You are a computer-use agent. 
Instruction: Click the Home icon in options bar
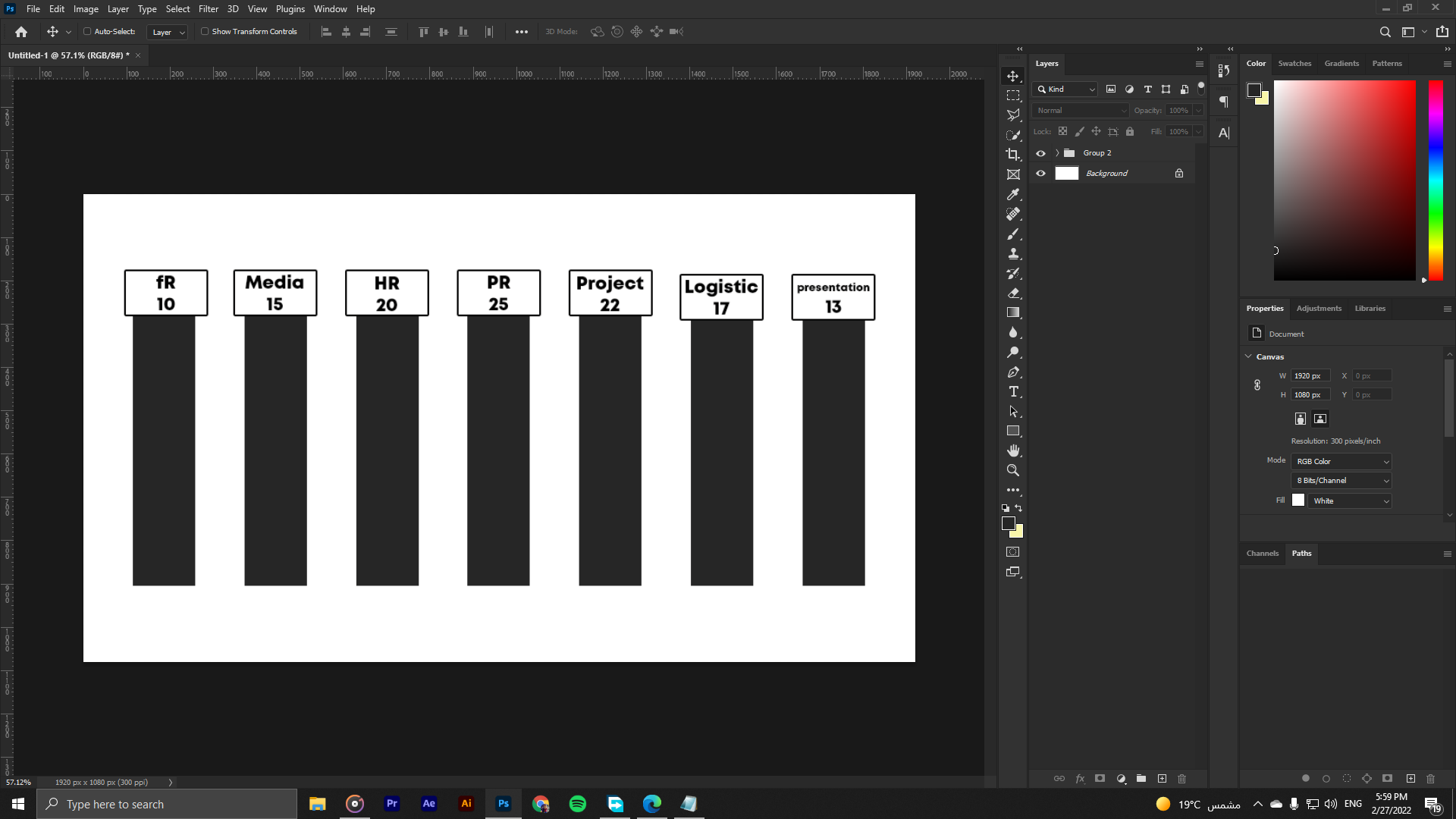[21, 32]
